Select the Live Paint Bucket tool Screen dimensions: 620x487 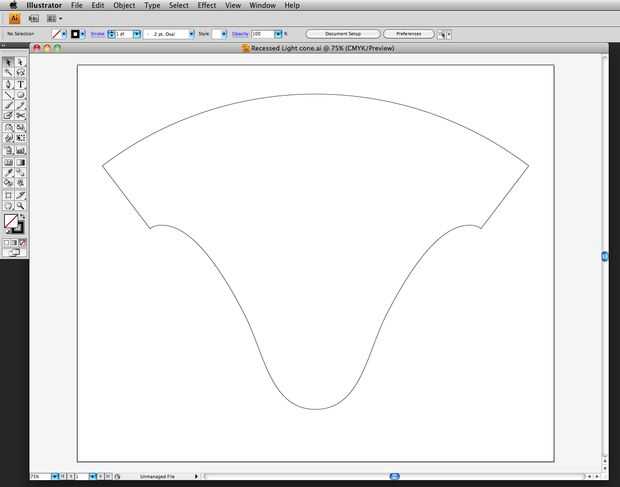click(x=8, y=183)
